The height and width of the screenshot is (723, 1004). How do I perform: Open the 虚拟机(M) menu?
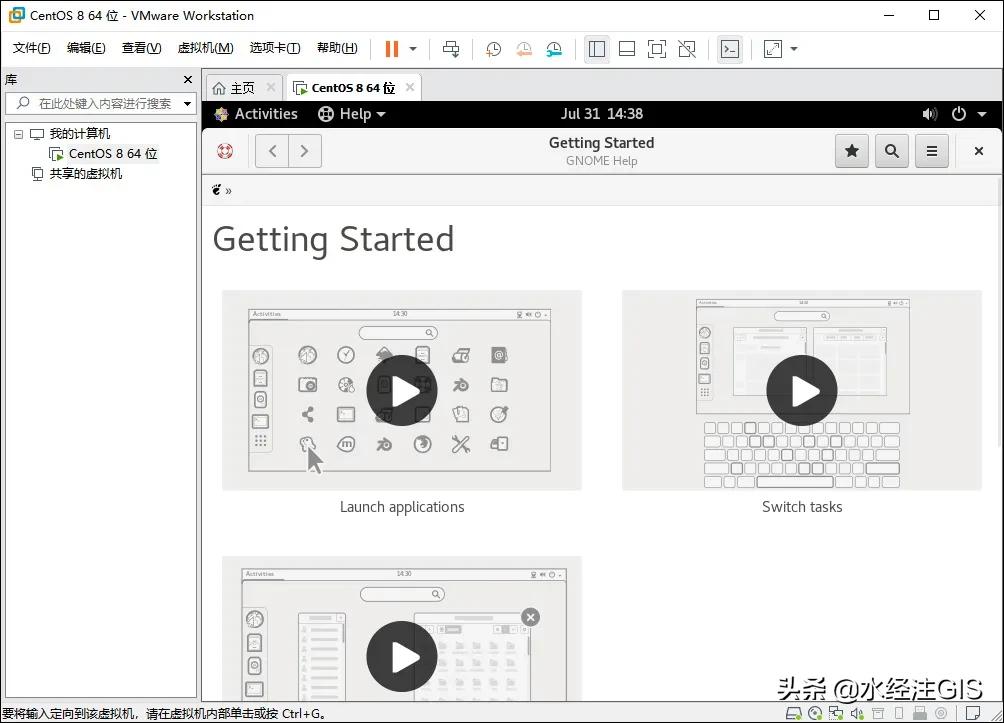click(x=205, y=47)
